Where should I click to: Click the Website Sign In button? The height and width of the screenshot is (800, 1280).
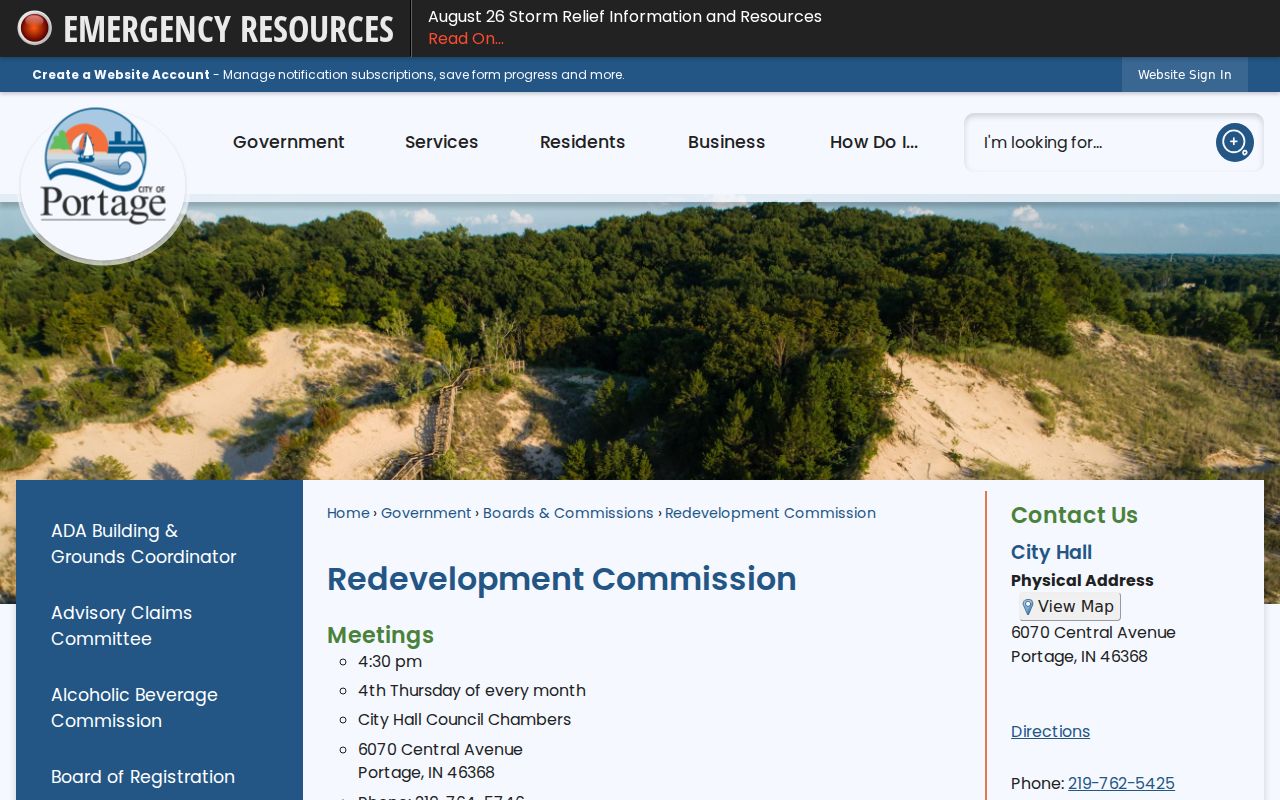1184,75
